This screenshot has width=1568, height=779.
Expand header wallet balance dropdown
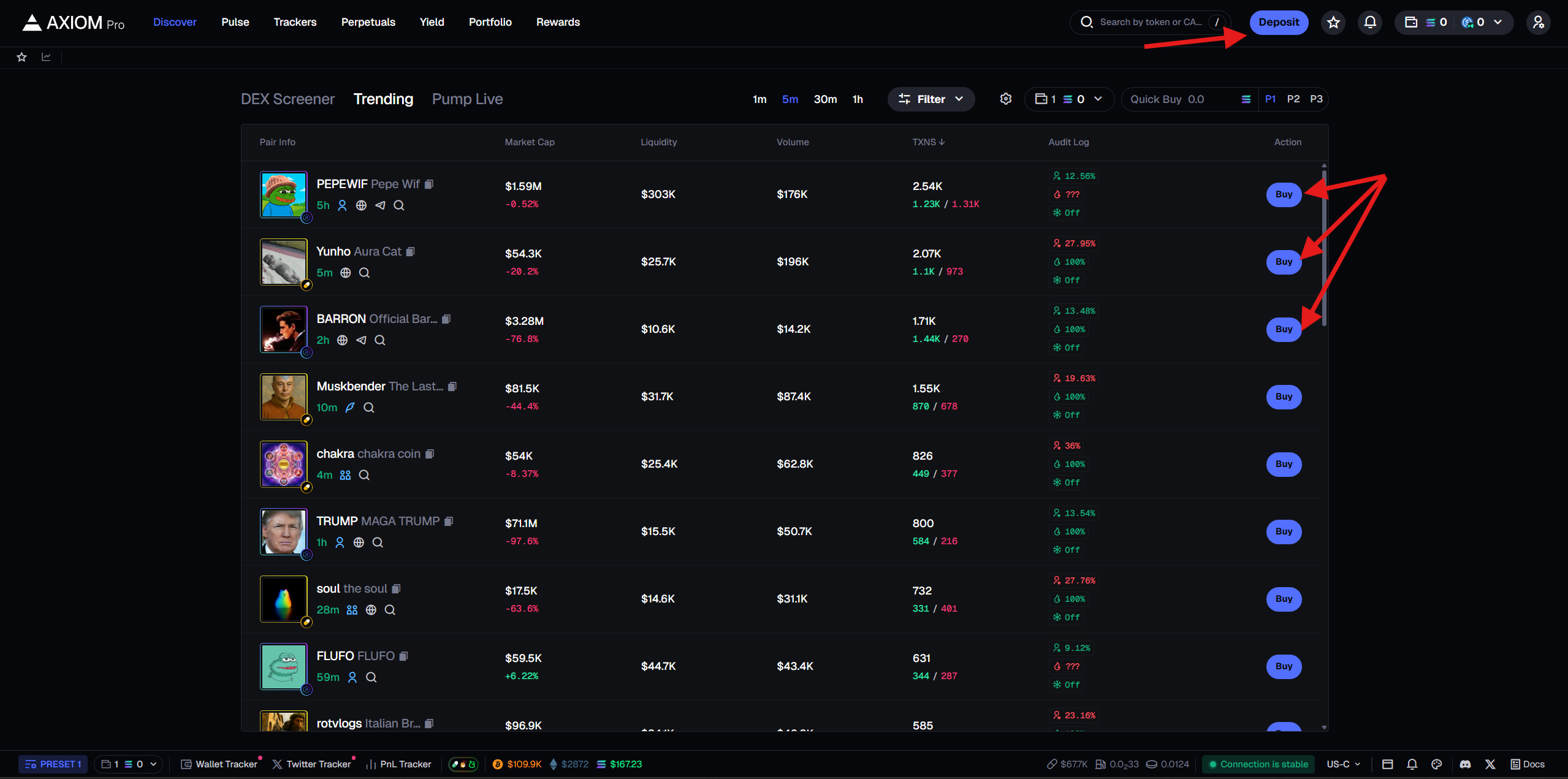tap(1453, 23)
